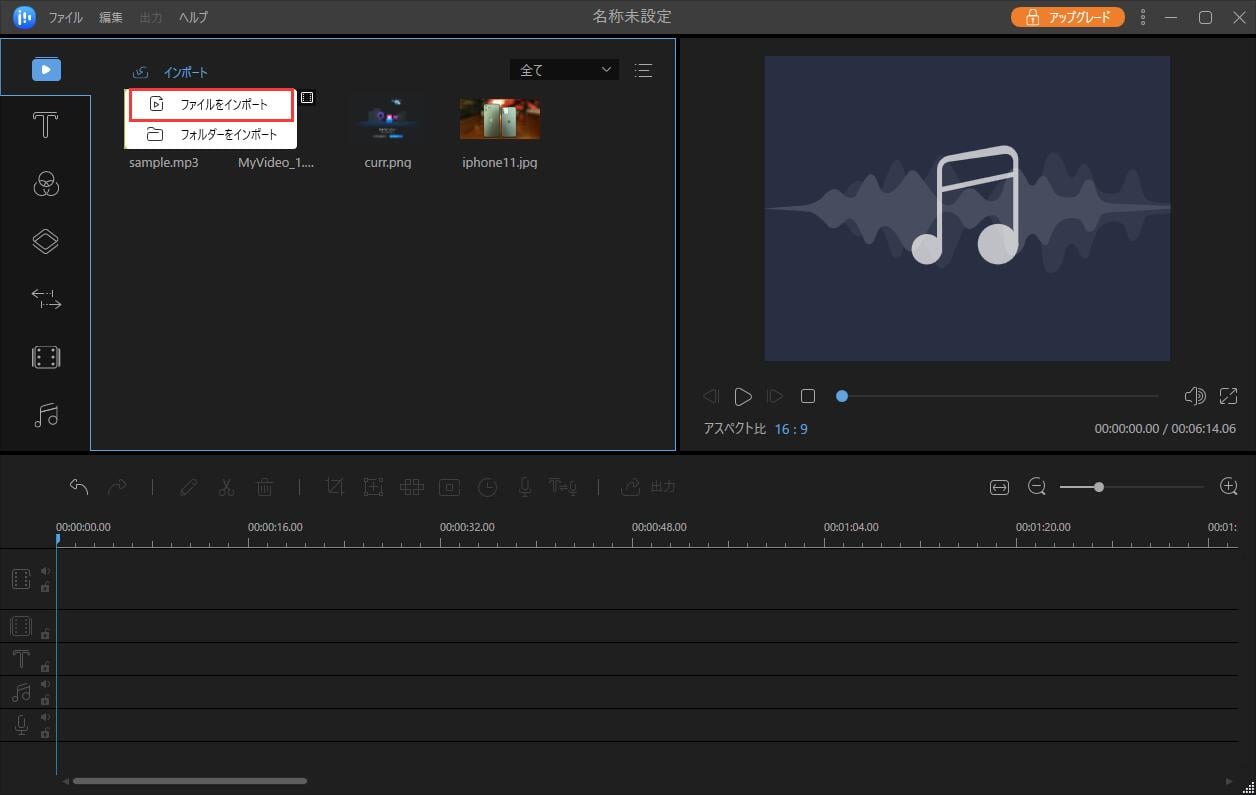This screenshot has width=1256, height=795.
Task: Click the timeline zoom slider handle
Action: click(x=1099, y=487)
